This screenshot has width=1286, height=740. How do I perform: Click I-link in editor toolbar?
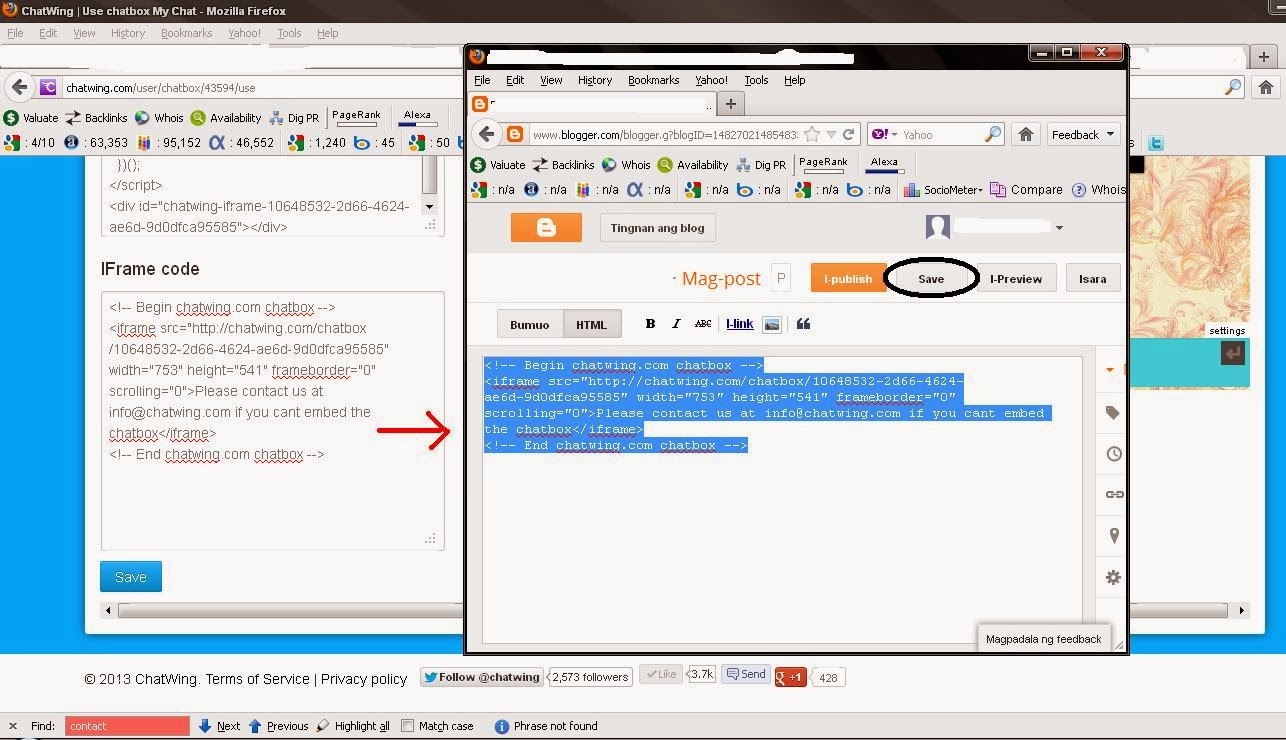pos(740,324)
